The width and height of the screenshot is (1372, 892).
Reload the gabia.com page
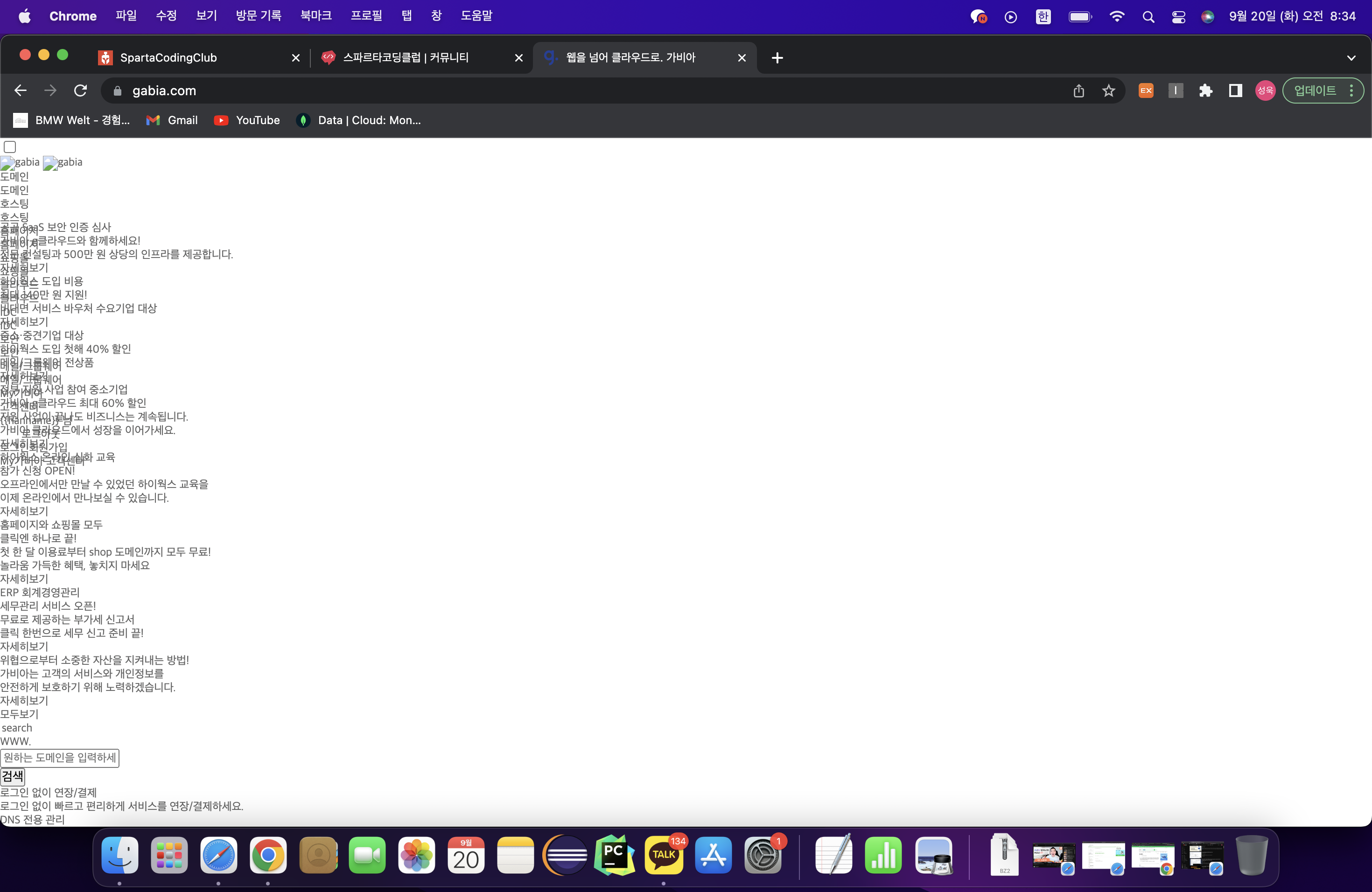pyautogui.click(x=81, y=91)
